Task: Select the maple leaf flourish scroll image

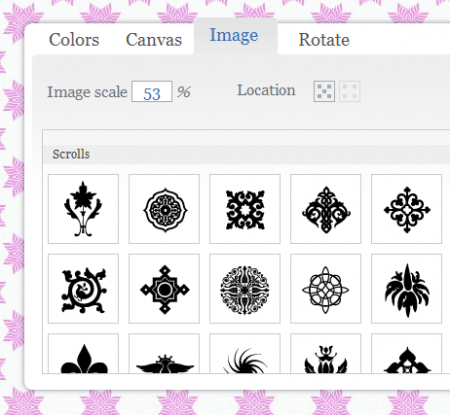Action: pyautogui.click(x=83, y=209)
